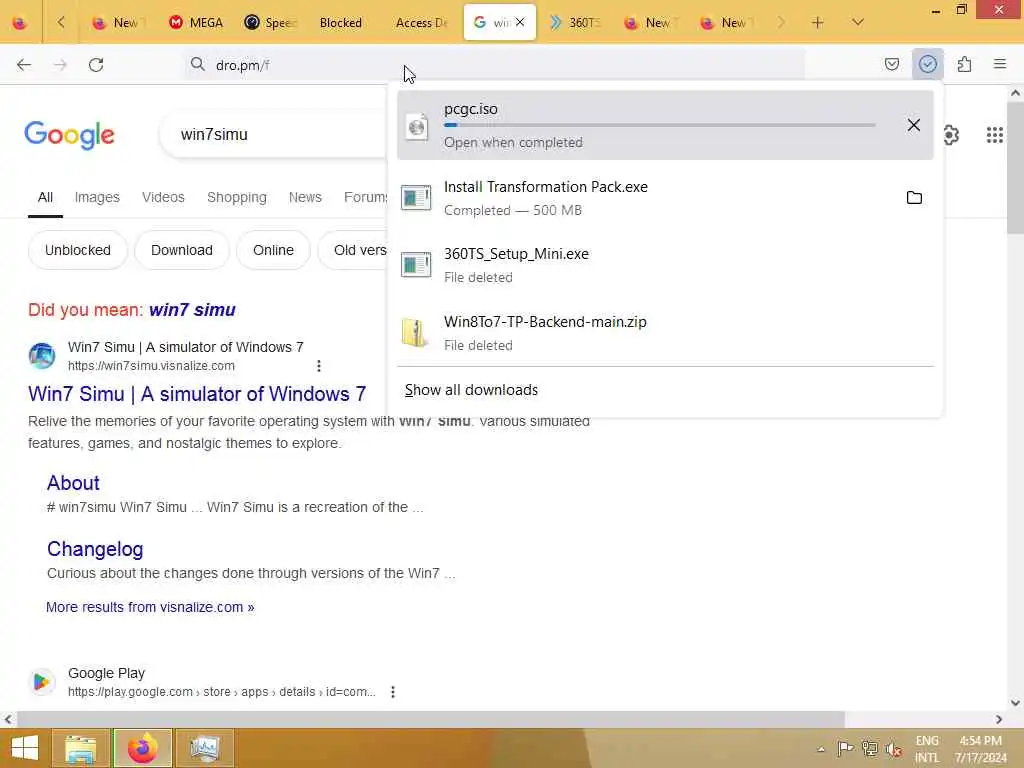1024x768 pixels.
Task: Switch to the Blocked tab
Action: (340, 23)
